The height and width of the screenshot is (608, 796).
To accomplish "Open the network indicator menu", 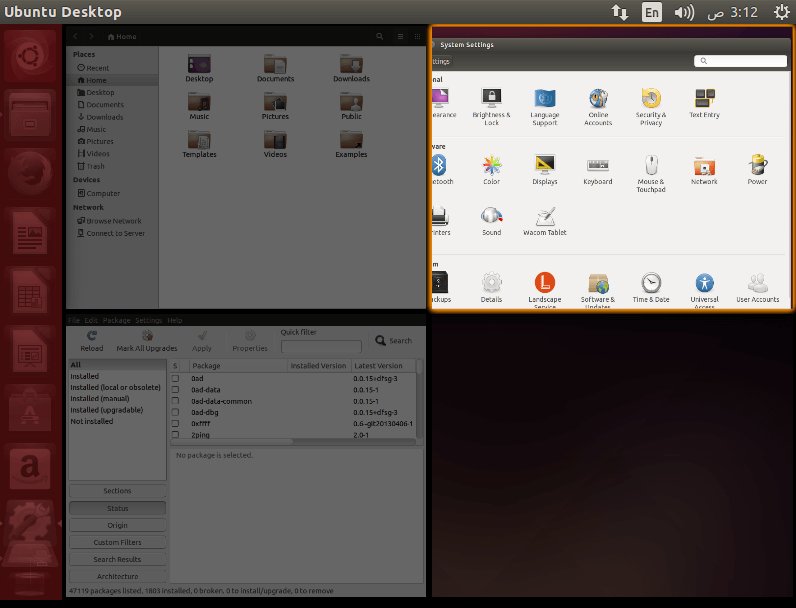I will coord(620,12).
